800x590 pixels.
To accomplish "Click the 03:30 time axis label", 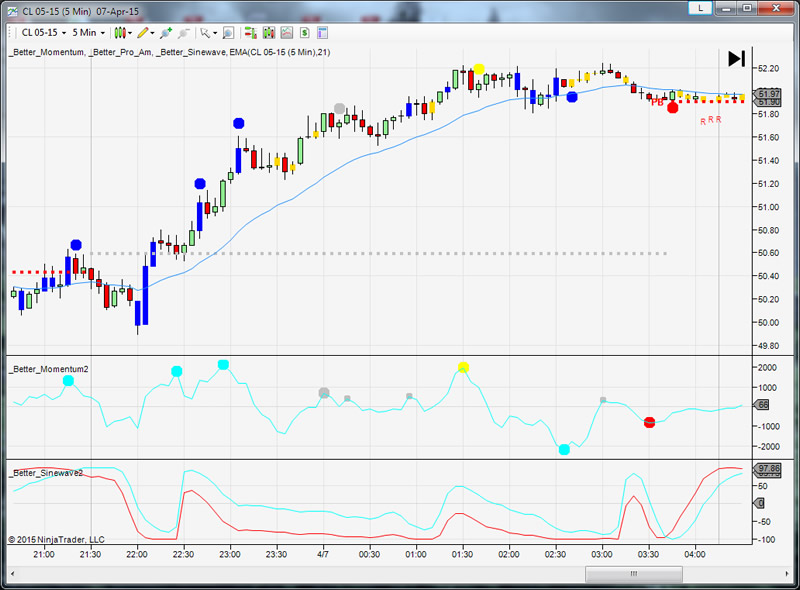I will (648, 554).
